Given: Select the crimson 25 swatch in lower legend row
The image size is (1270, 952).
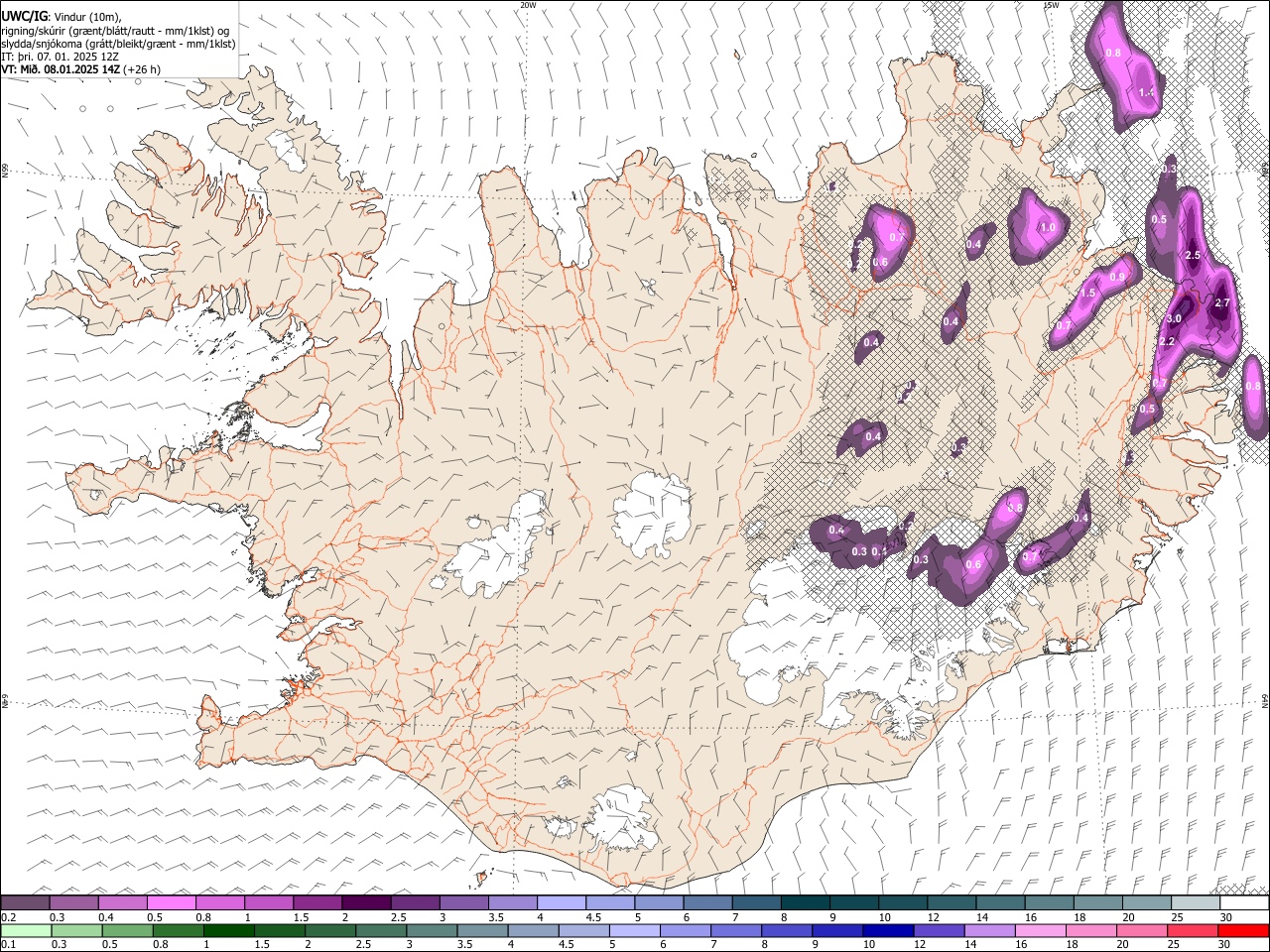Looking at the screenshot, I should click(x=1194, y=930).
